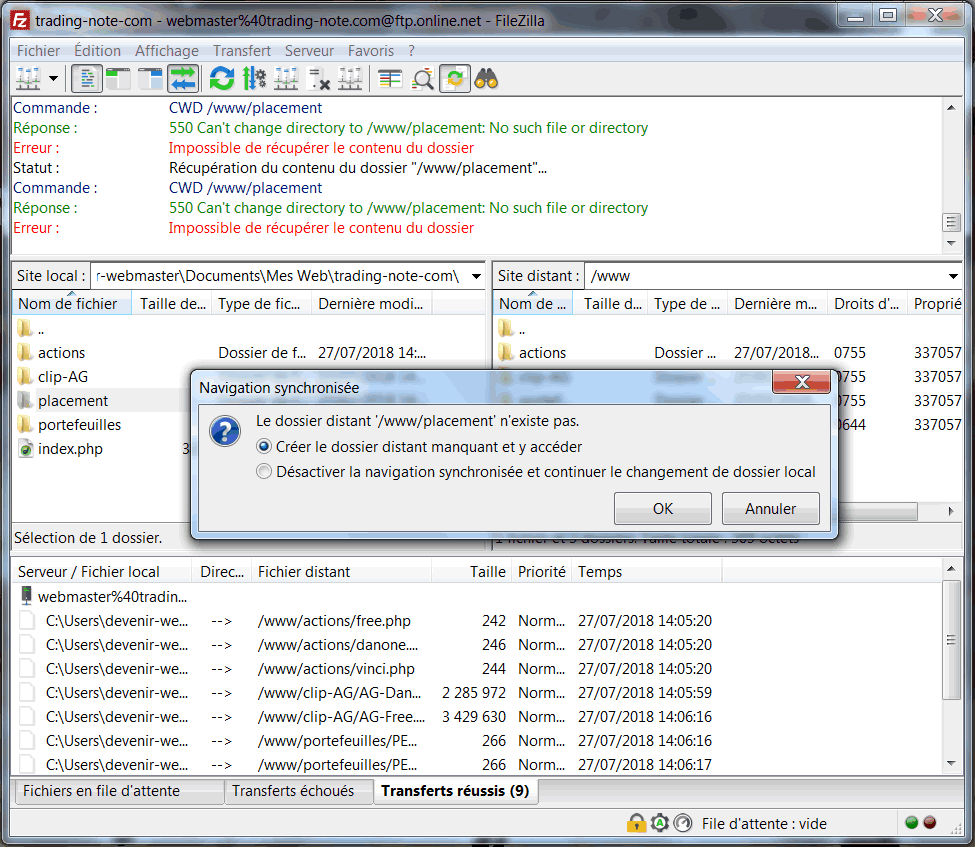This screenshot has height=847, width=975.
Task: Open the Affichage menu
Action: click(x=167, y=51)
